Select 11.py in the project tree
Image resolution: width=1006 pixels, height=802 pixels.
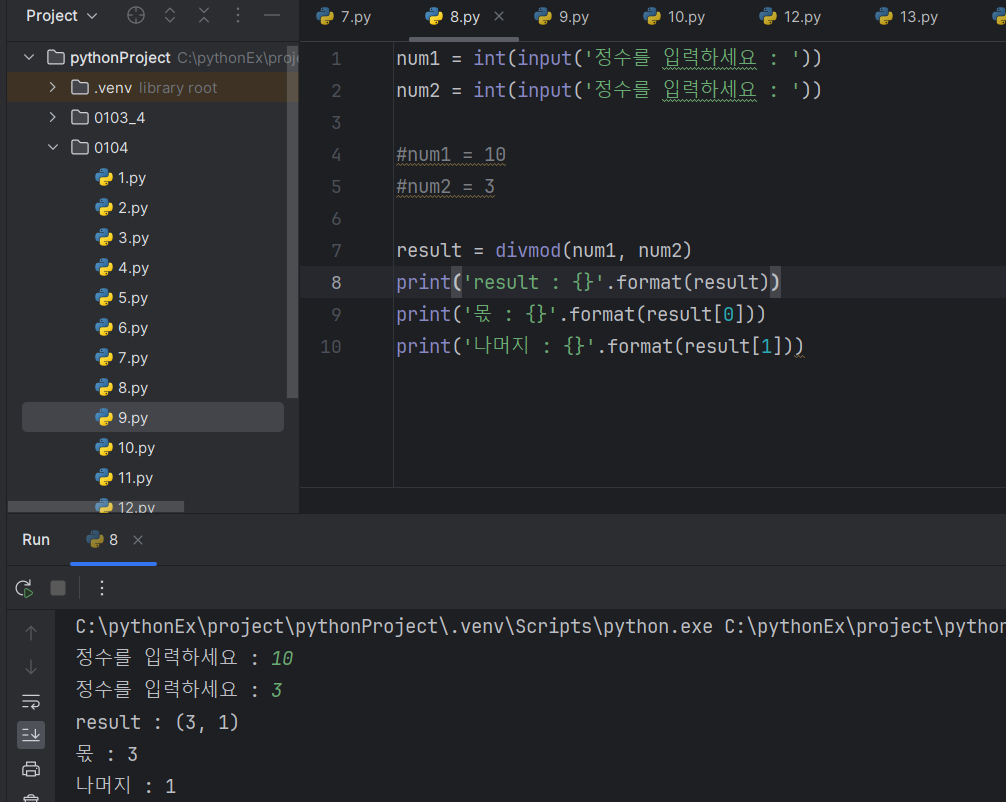pos(124,478)
